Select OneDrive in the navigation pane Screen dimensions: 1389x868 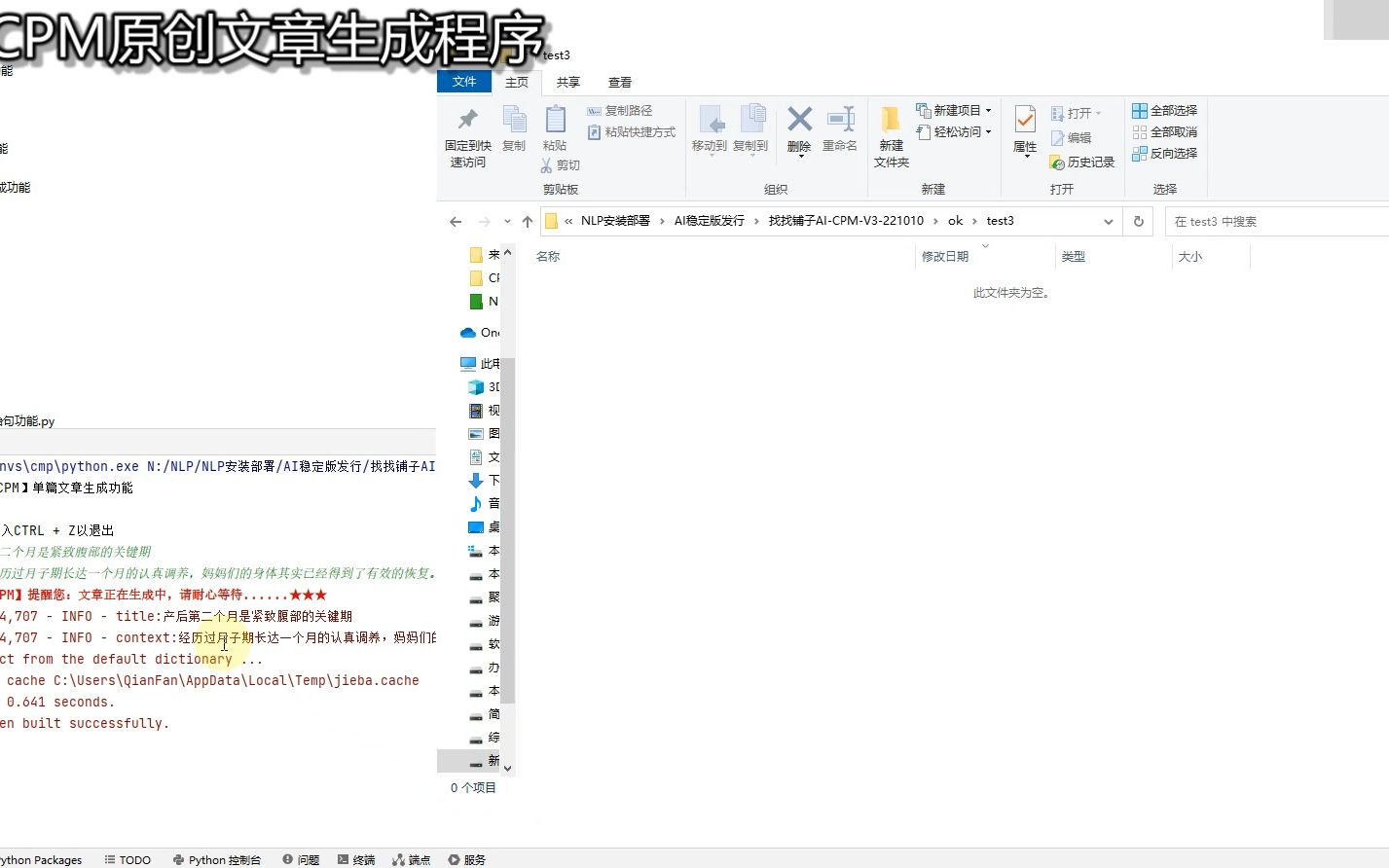click(480, 333)
